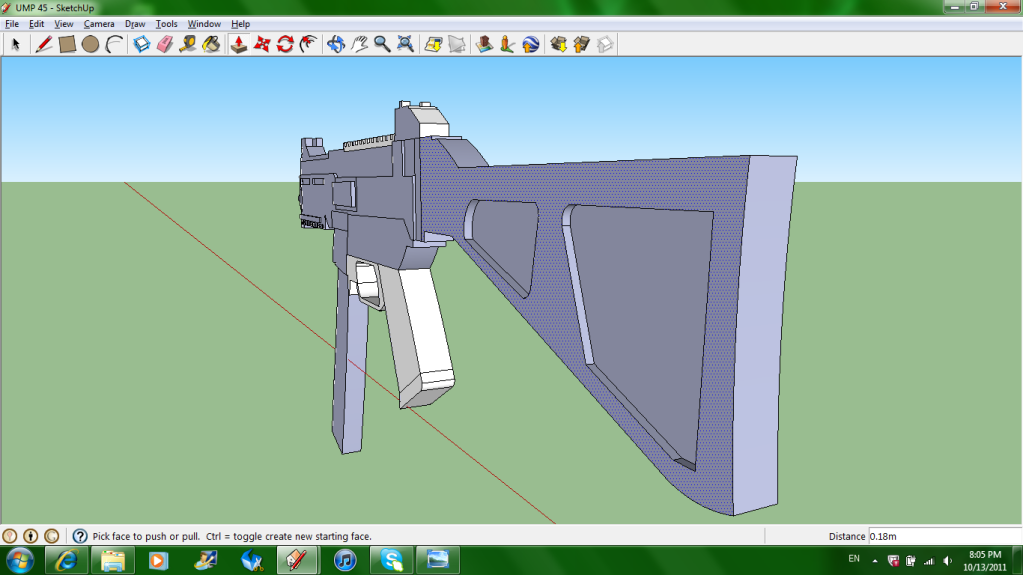
Task: Toggle terrain with the grey terrain icon
Action: click(457, 44)
